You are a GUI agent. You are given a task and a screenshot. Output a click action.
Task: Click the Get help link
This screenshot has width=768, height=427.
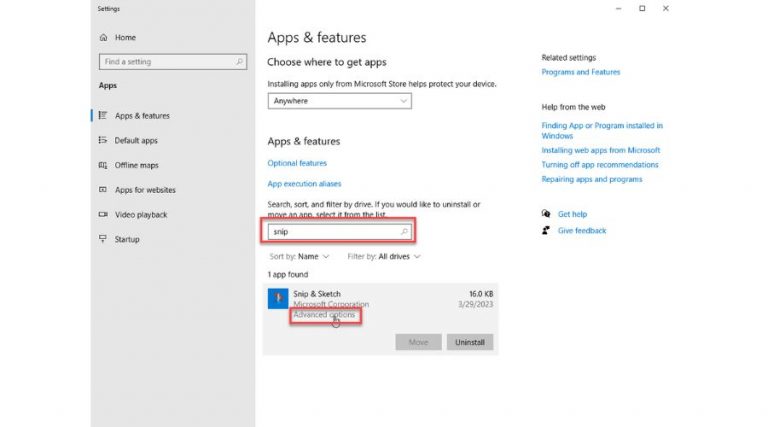coord(572,214)
